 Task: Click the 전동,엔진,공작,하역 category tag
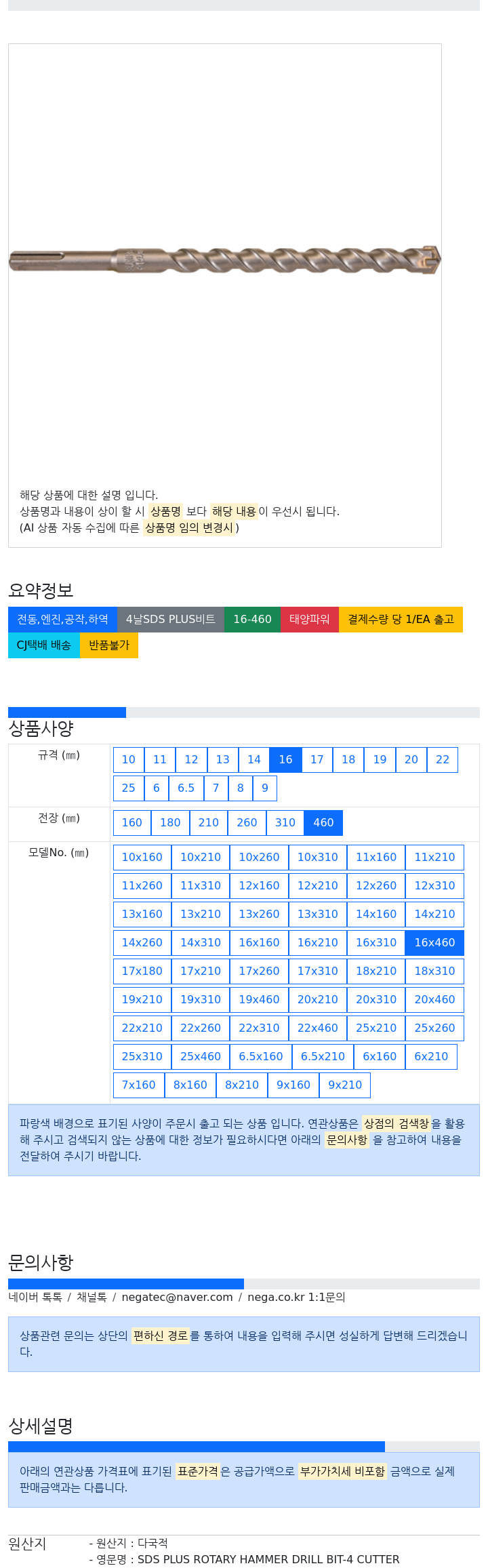click(x=62, y=620)
